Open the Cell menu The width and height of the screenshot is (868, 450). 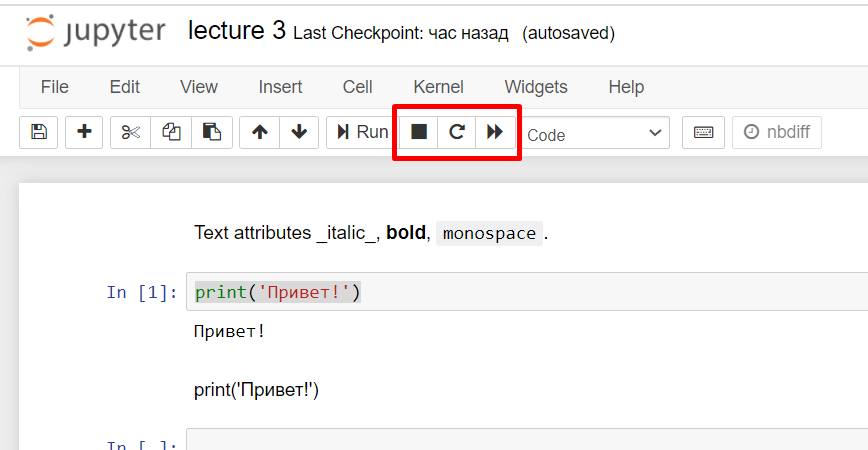click(x=357, y=87)
